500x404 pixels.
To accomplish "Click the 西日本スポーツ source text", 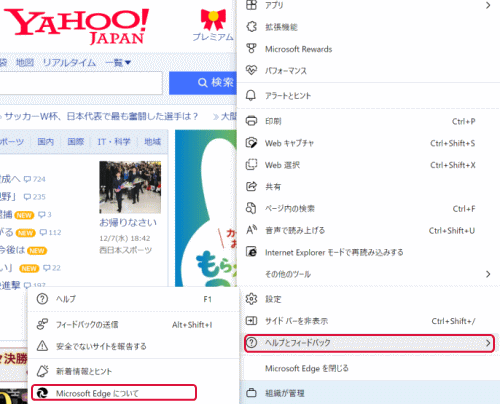I will (x=126, y=250).
